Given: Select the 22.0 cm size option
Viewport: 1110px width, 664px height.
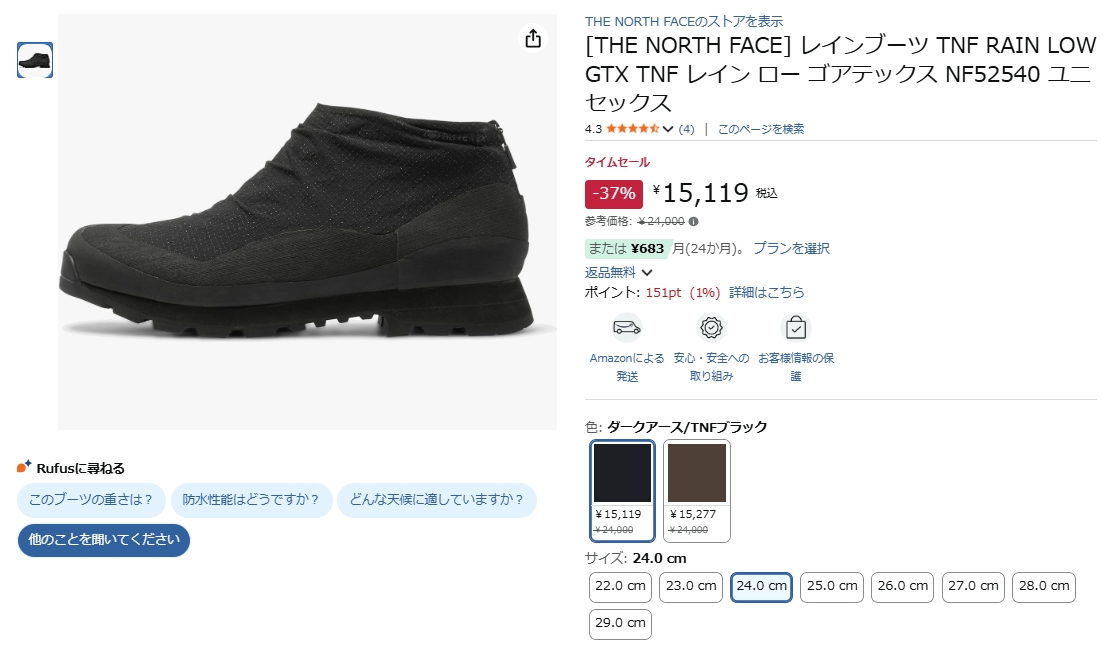Looking at the screenshot, I should pyautogui.click(x=620, y=587).
